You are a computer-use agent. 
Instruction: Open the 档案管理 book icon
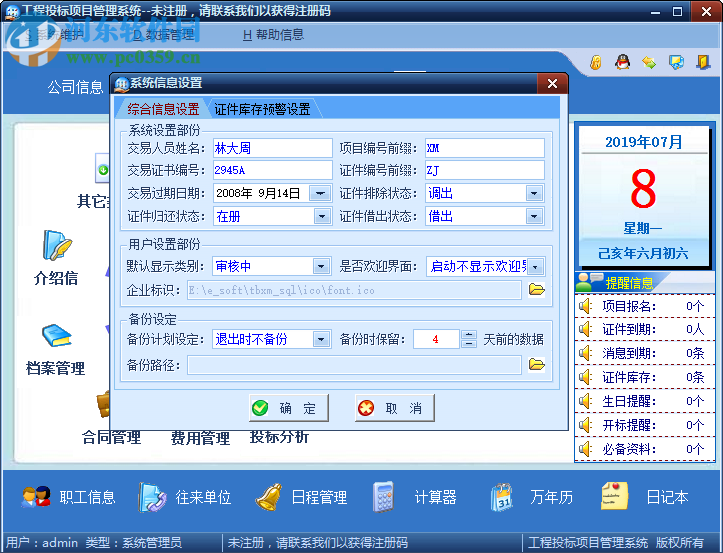(56, 335)
